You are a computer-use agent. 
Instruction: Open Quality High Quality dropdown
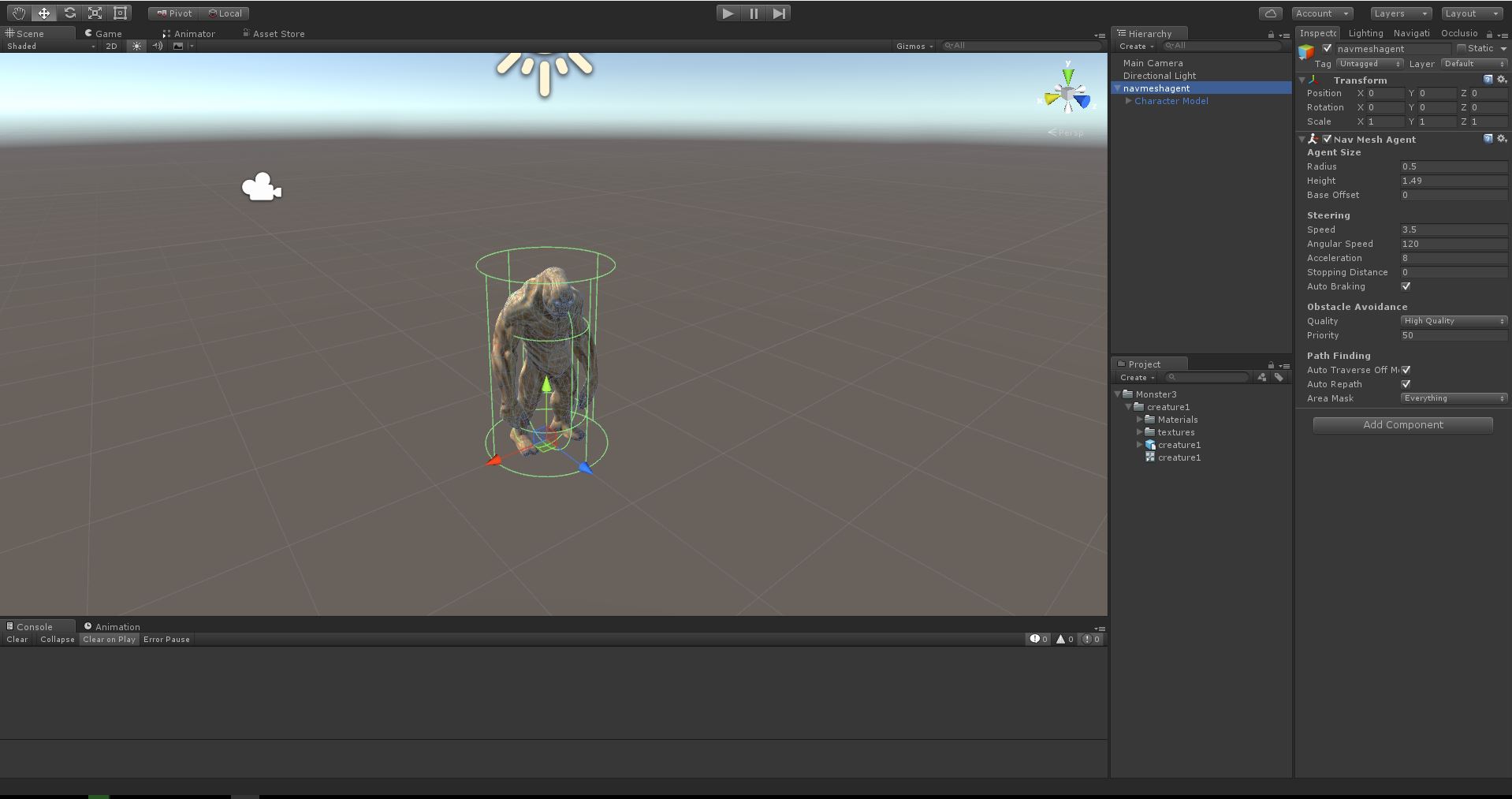coord(1454,321)
